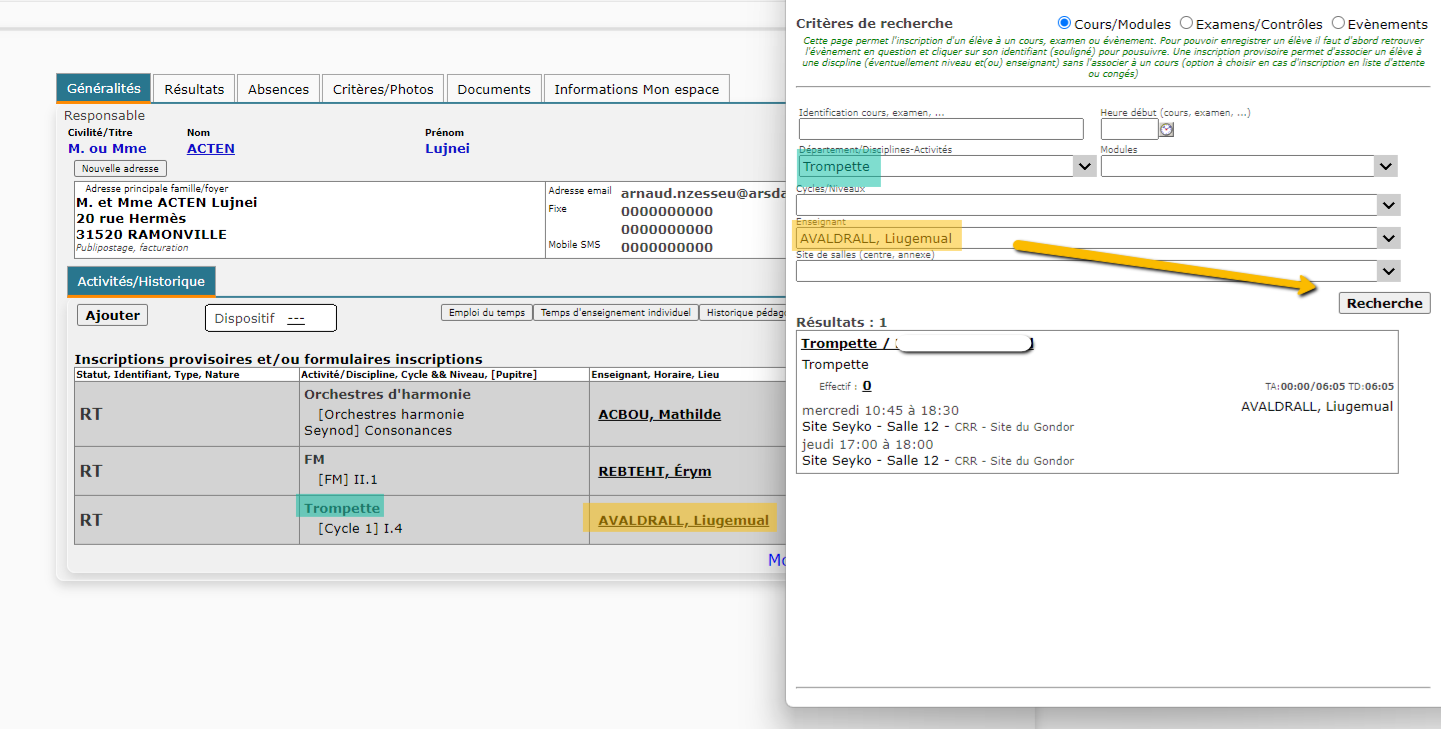Click the Résultats : 1 label
1441x729 pixels.
(x=842, y=323)
